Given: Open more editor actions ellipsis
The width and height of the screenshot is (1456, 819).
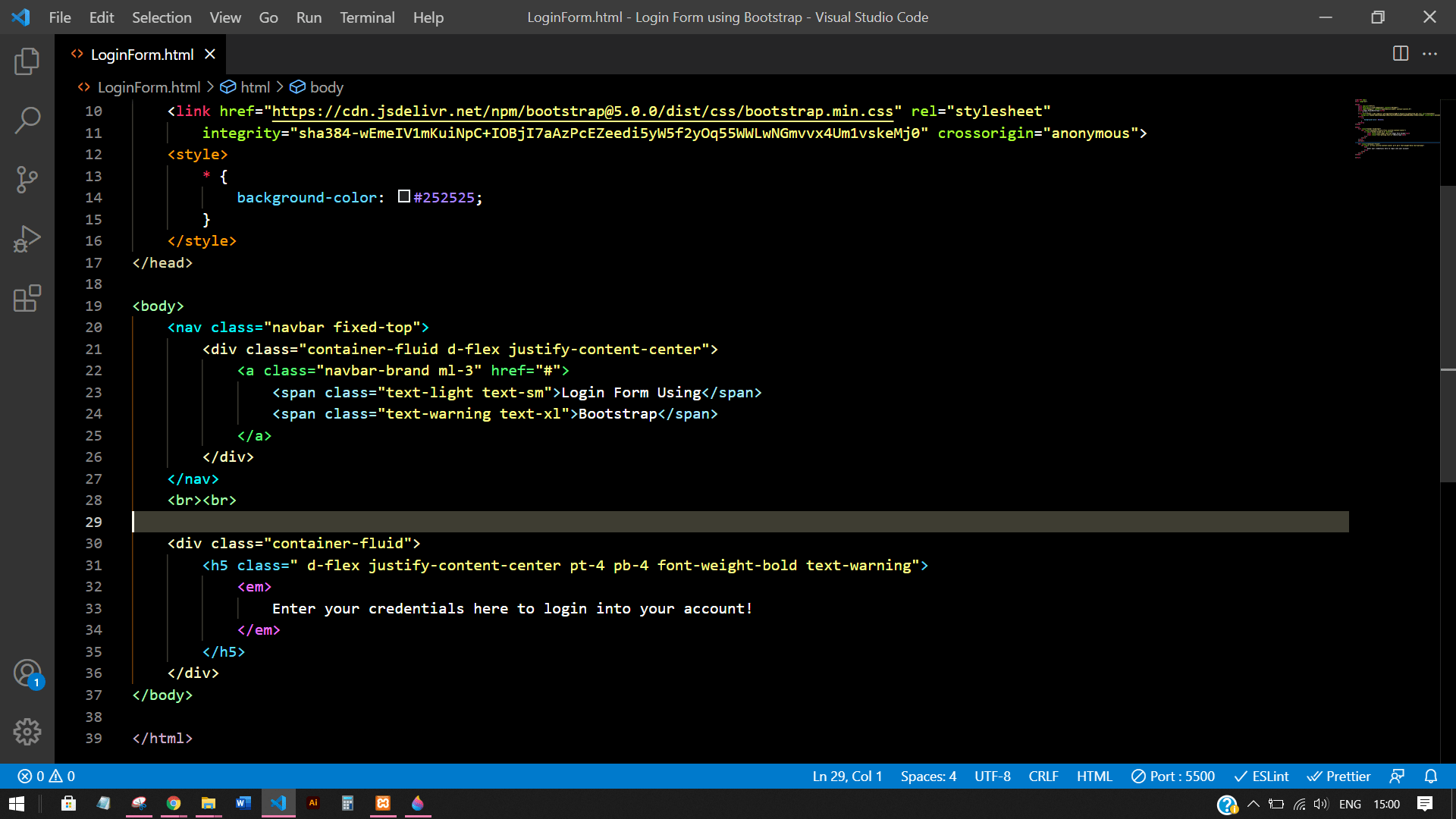Looking at the screenshot, I should pyautogui.click(x=1429, y=54).
